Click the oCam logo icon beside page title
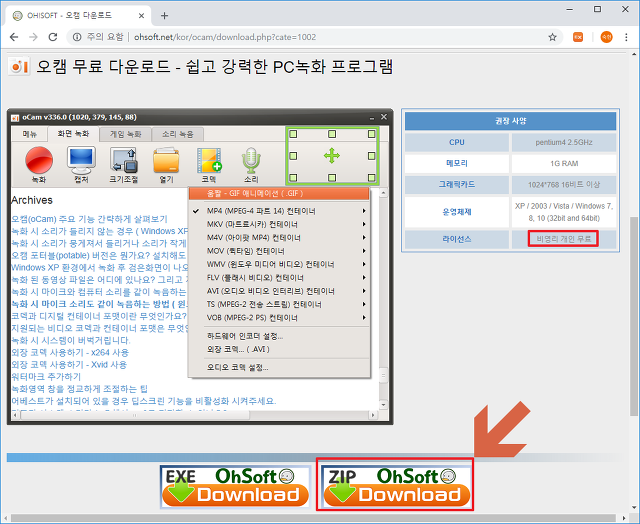 (19, 66)
